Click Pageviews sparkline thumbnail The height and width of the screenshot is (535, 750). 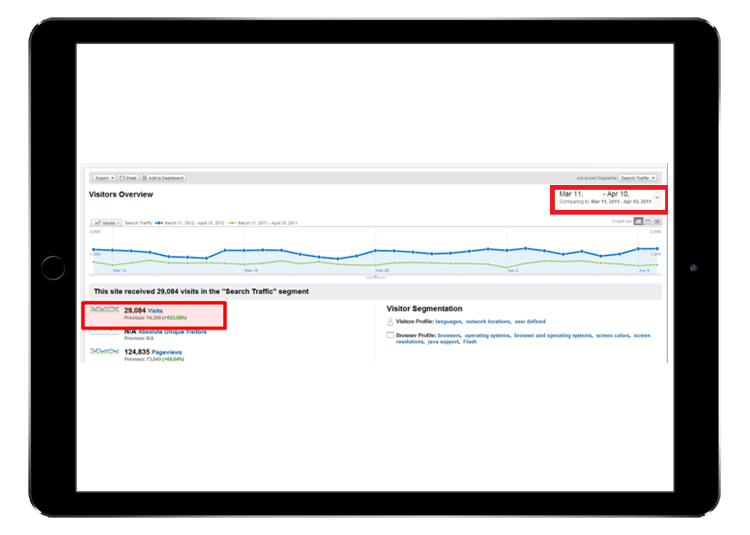(104, 351)
